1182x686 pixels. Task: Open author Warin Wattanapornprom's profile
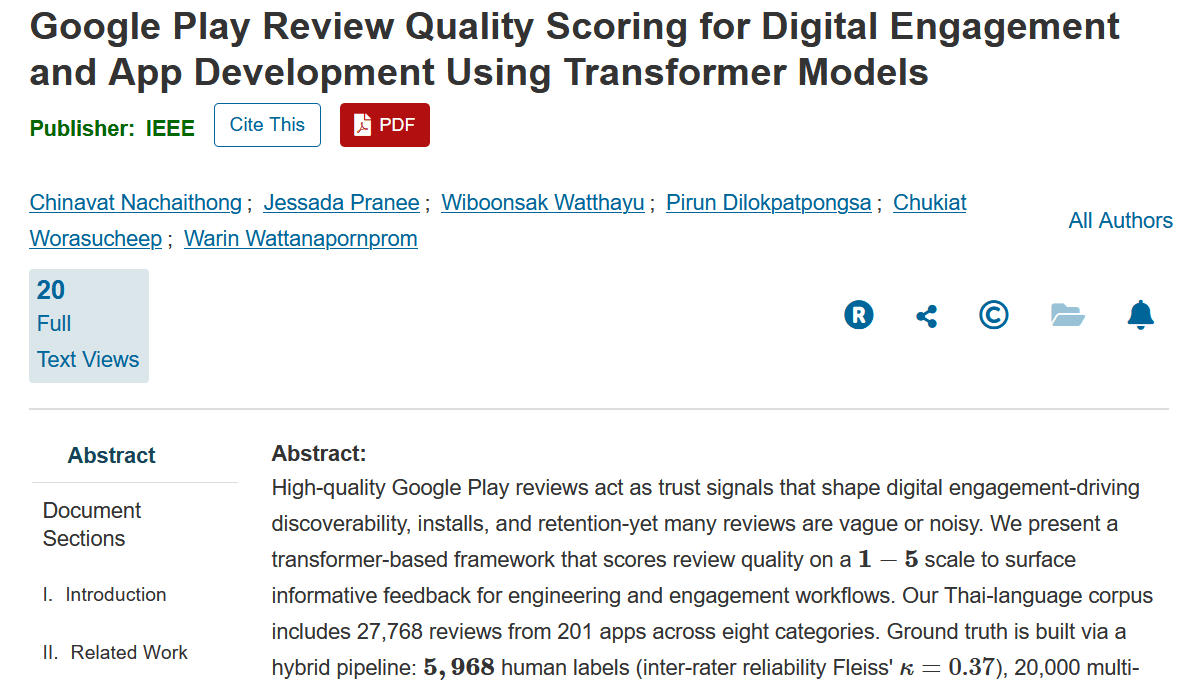coord(301,239)
